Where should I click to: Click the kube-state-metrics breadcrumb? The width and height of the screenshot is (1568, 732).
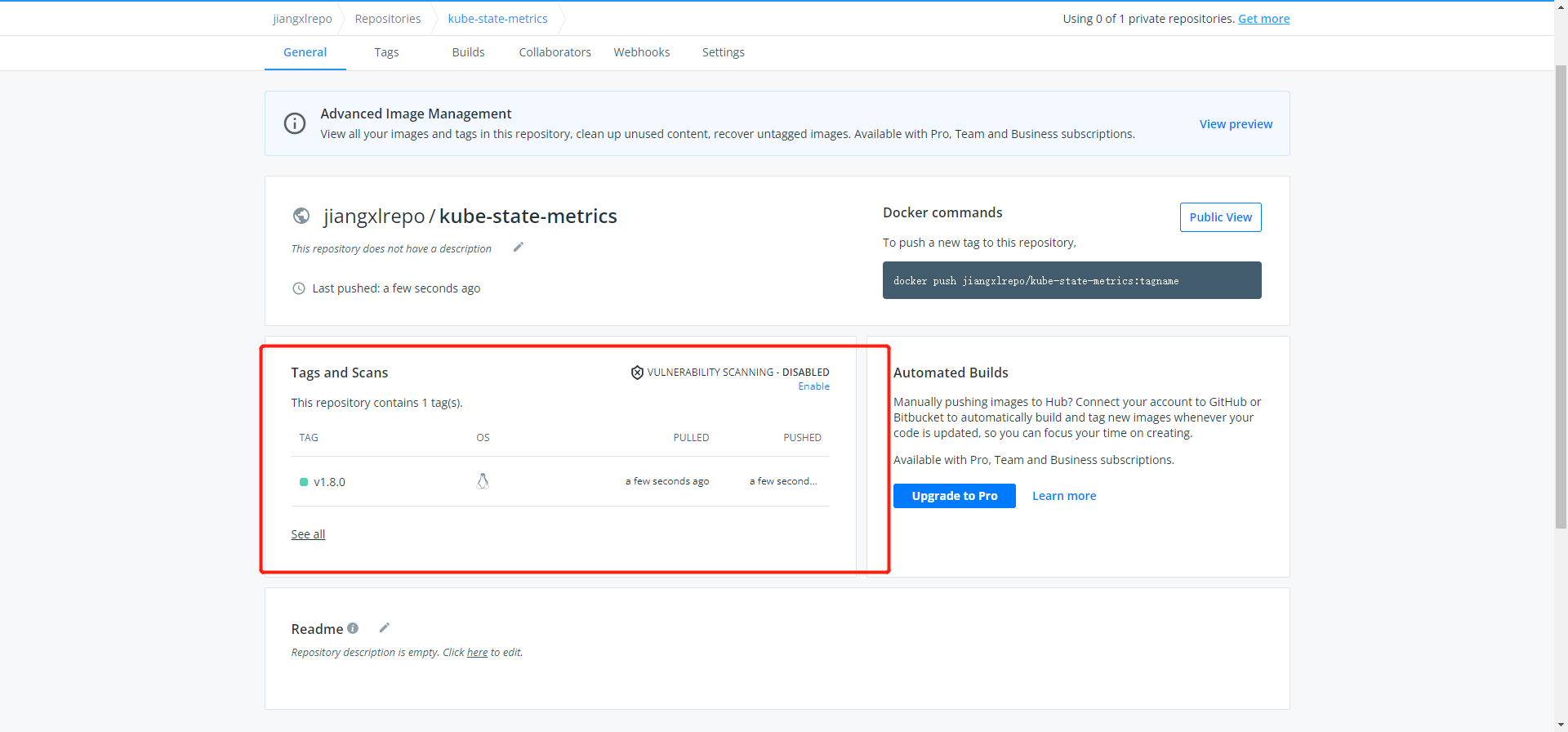pos(497,19)
